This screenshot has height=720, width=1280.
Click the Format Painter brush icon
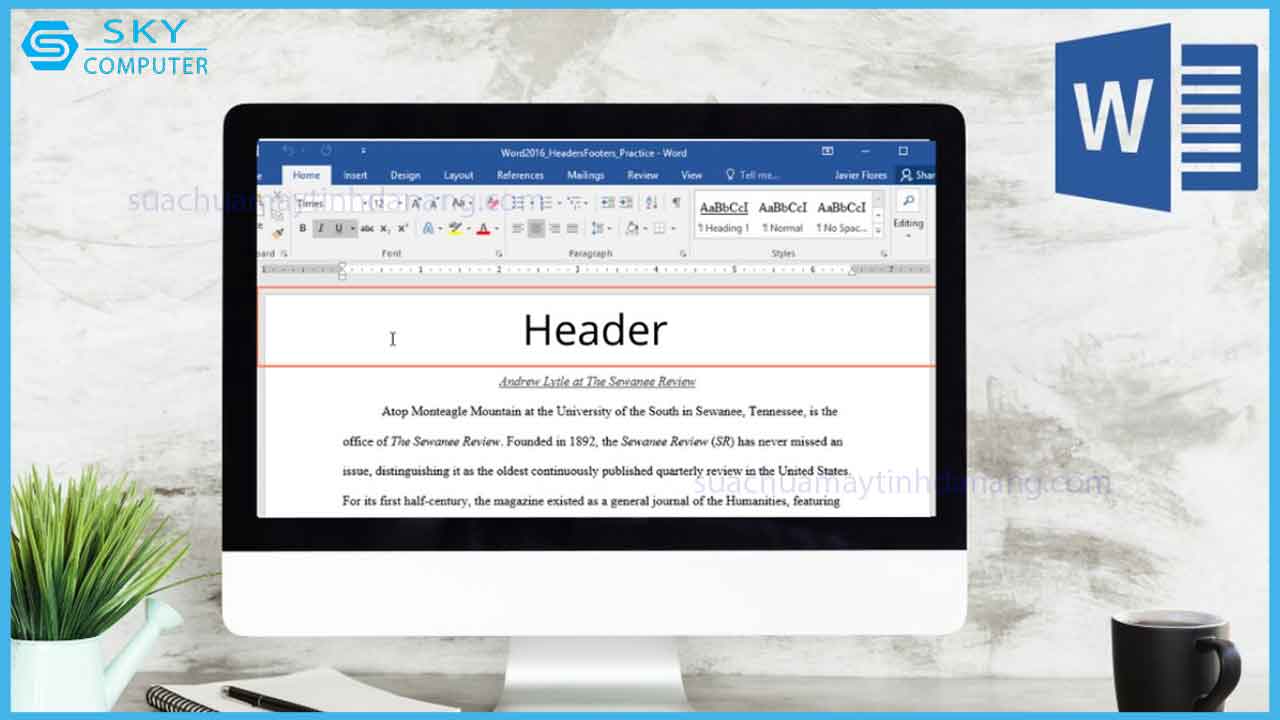click(x=278, y=231)
